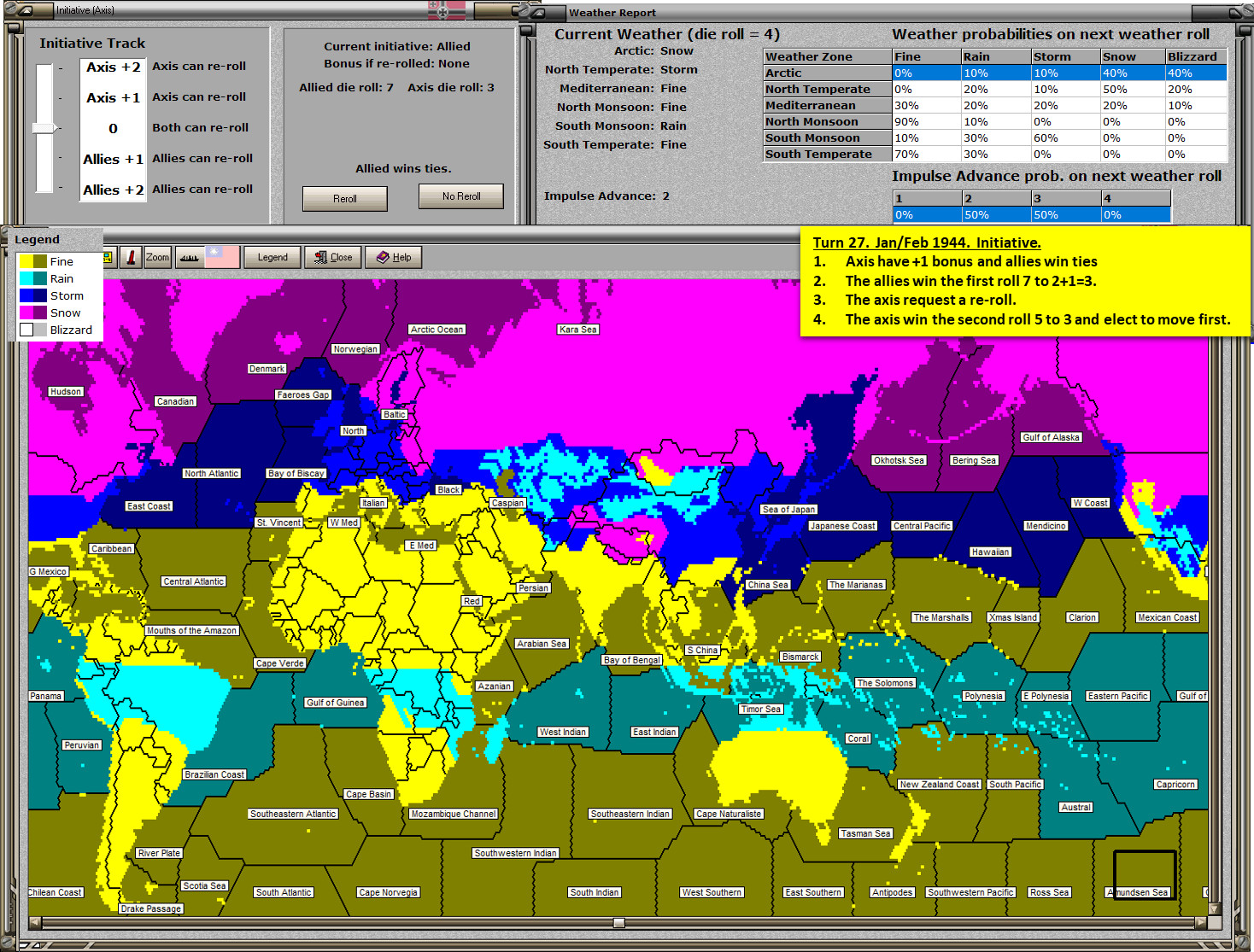Click the 'Axis +2' entry on Initiative Track
This screenshot has height=952, width=1254.
pyautogui.click(x=113, y=67)
